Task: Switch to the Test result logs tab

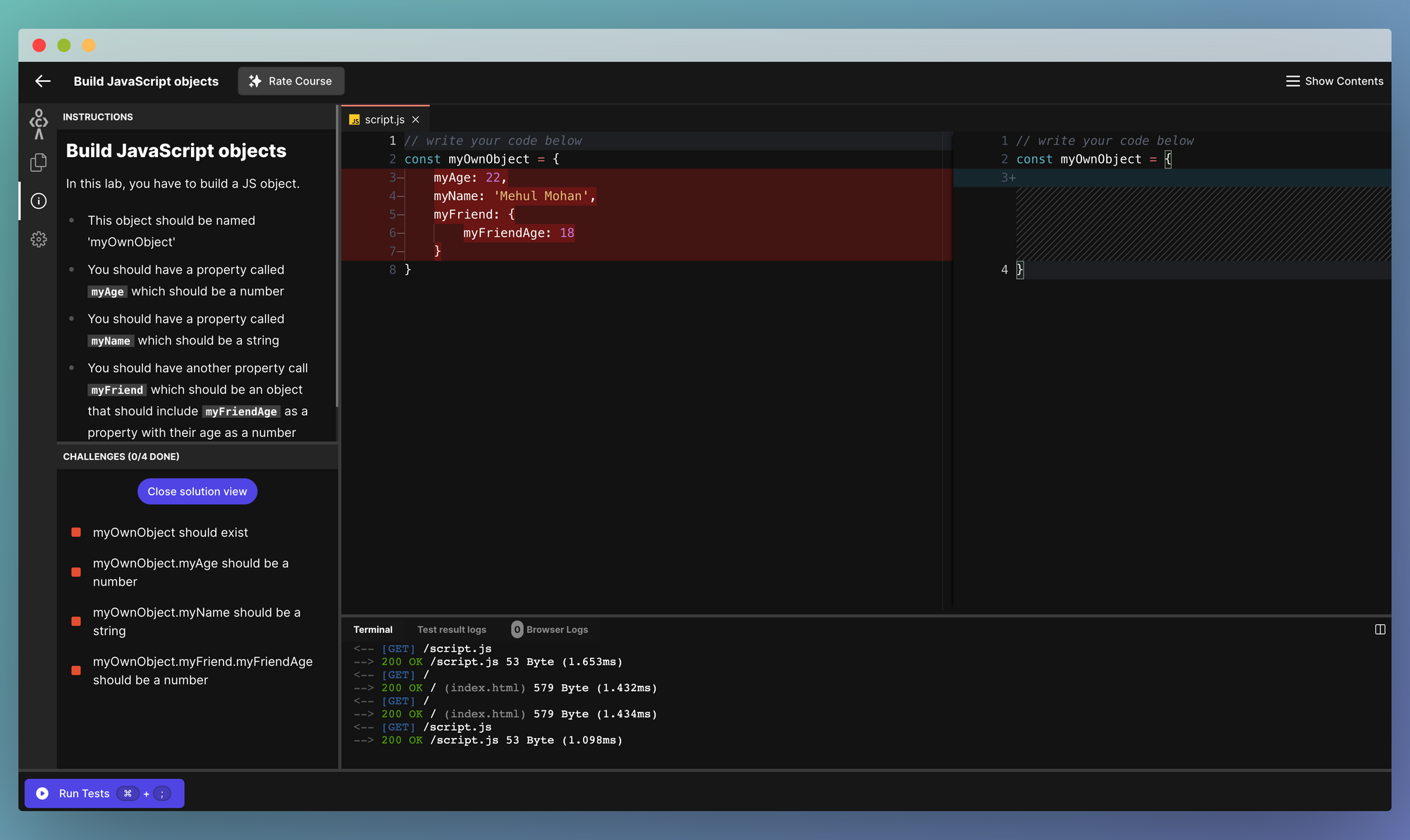Action: coord(451,629)
